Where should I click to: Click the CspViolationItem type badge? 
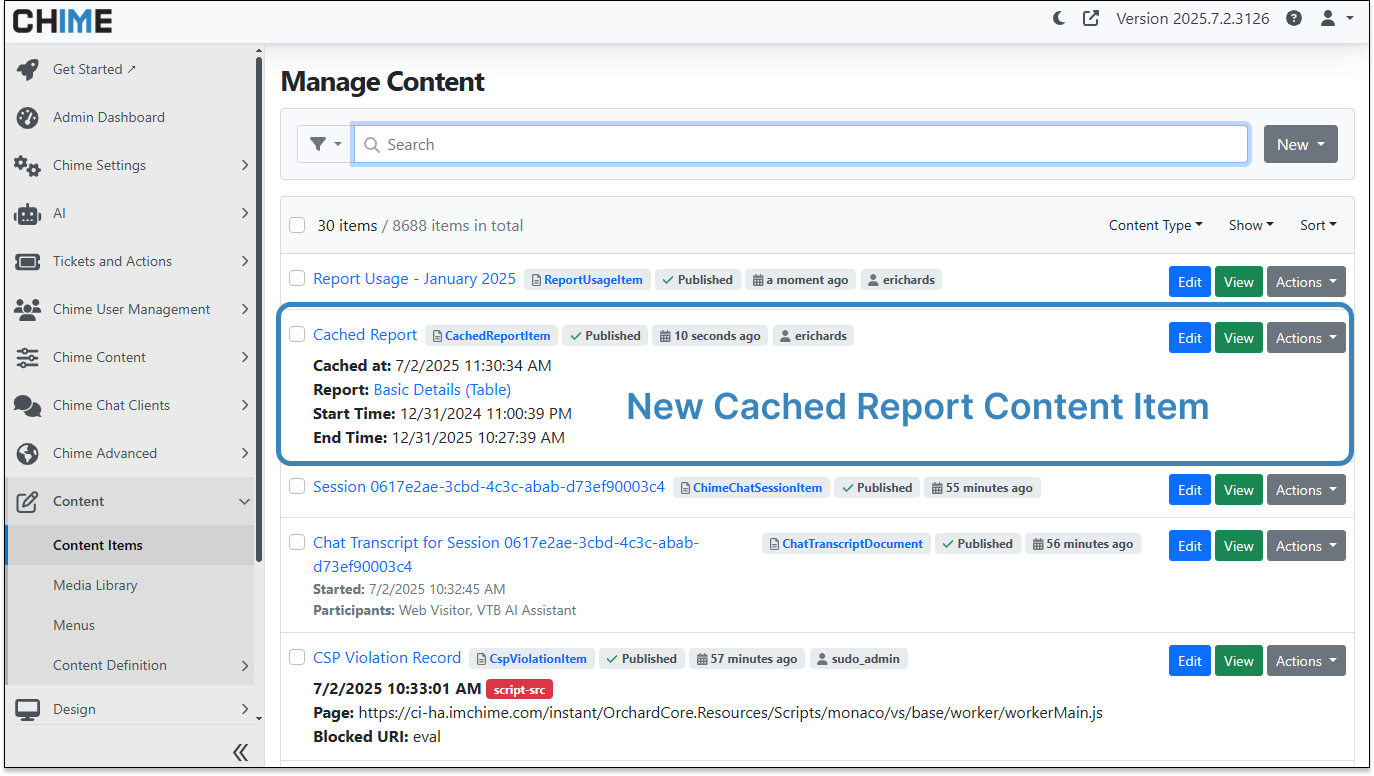tap(531, 659)
